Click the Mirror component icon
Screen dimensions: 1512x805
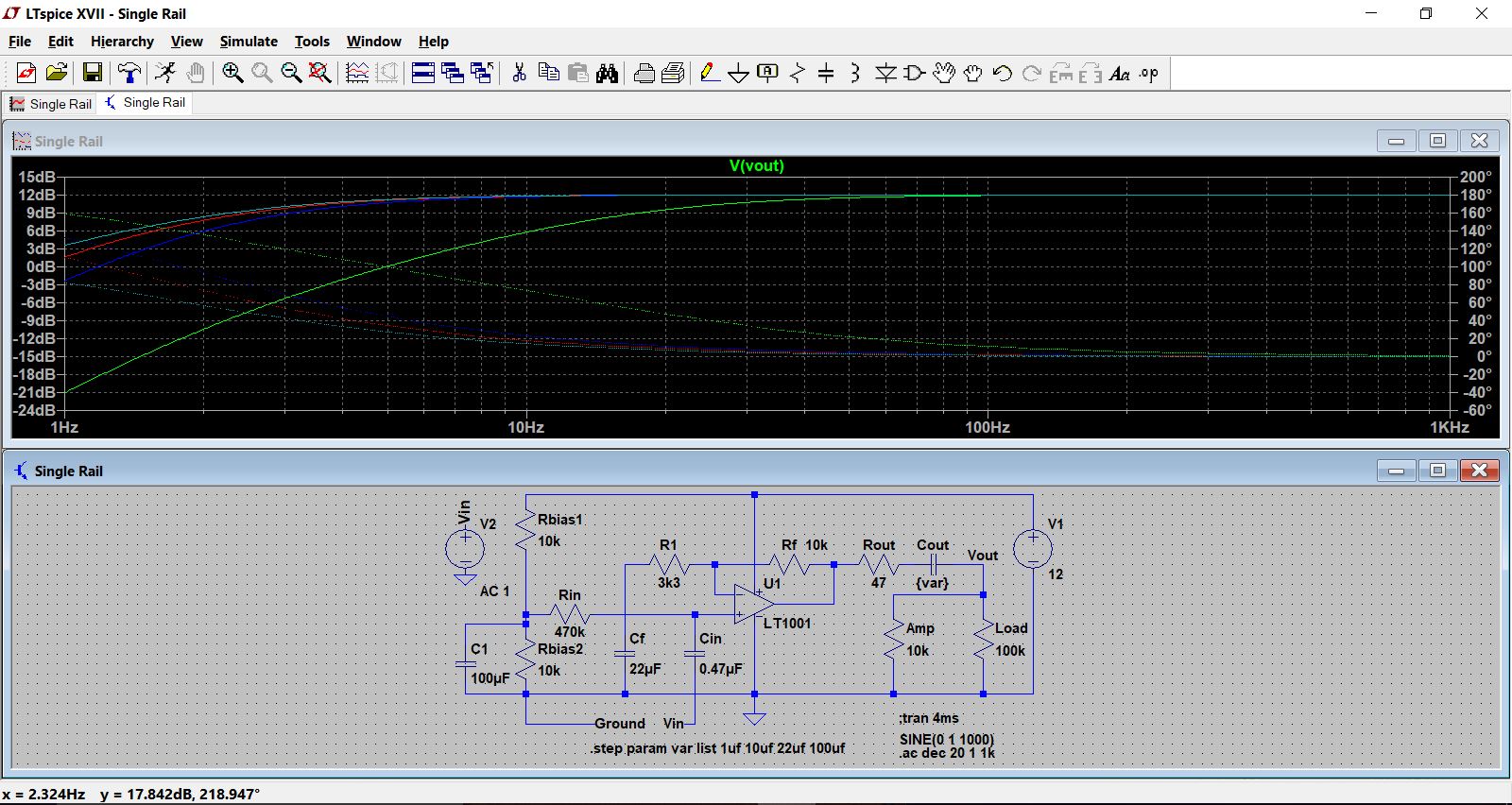point(1091,73)
